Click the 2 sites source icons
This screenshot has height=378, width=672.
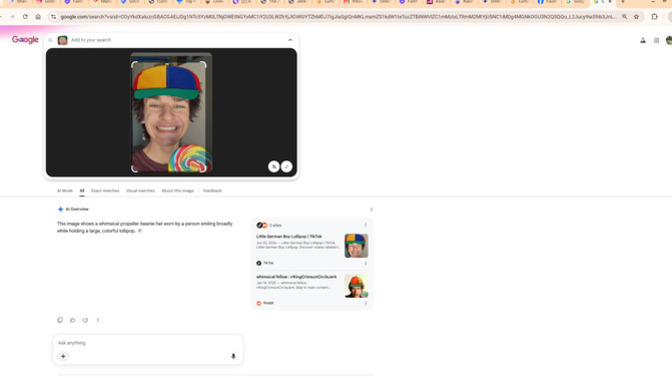(262, 225)
